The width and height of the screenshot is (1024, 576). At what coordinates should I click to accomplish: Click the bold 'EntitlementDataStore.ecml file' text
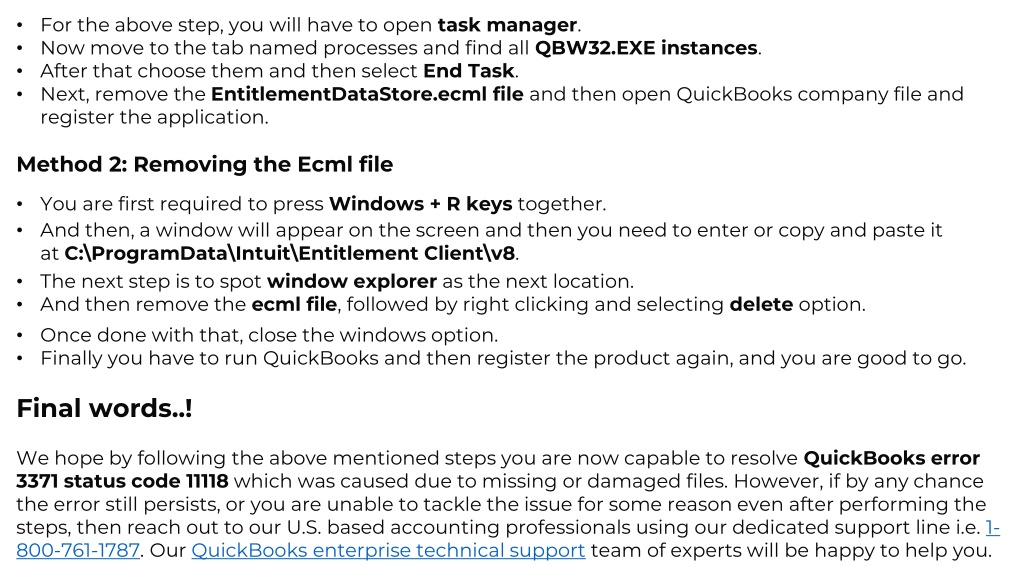367,94
